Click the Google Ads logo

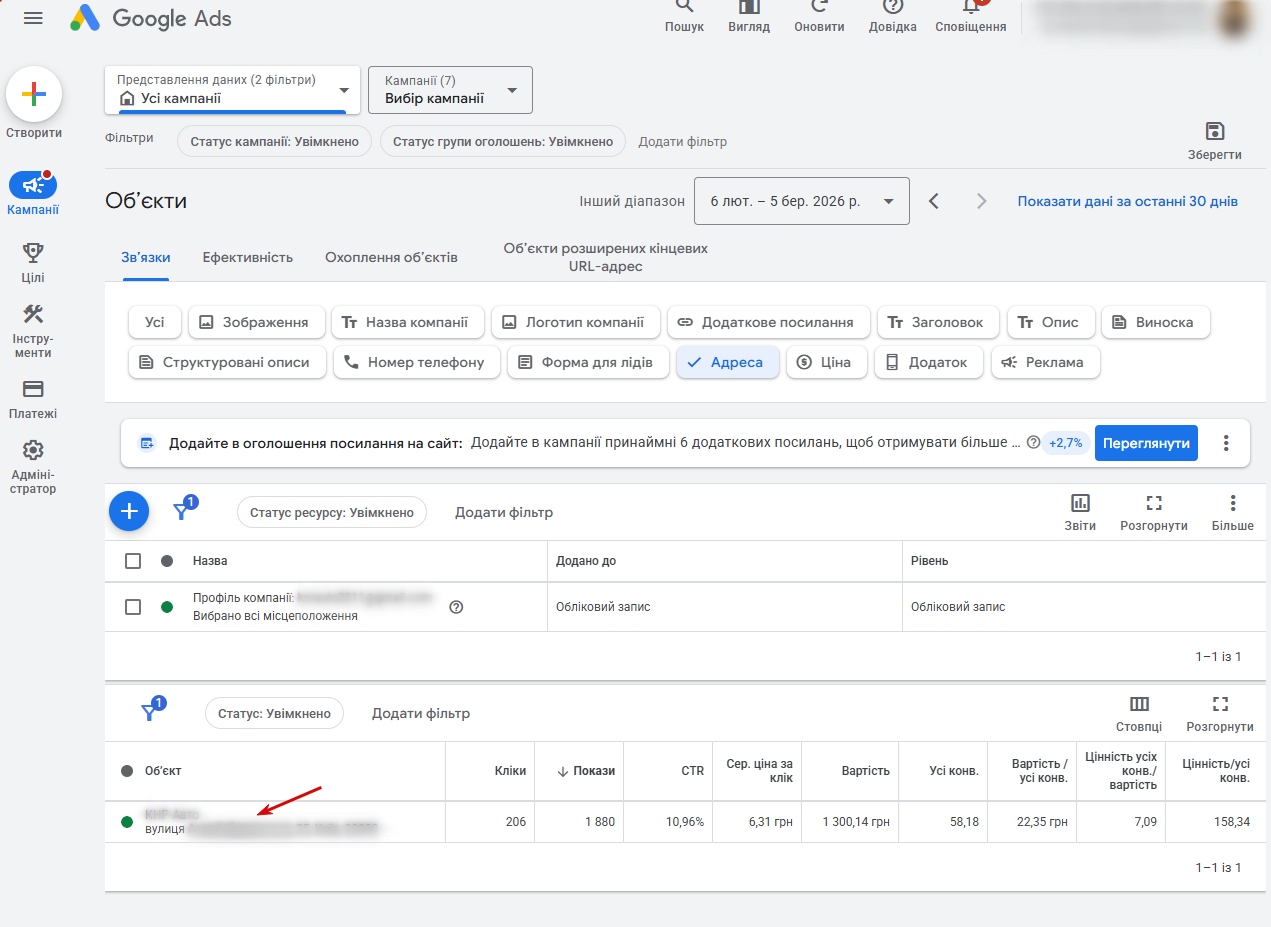point(151,18)
